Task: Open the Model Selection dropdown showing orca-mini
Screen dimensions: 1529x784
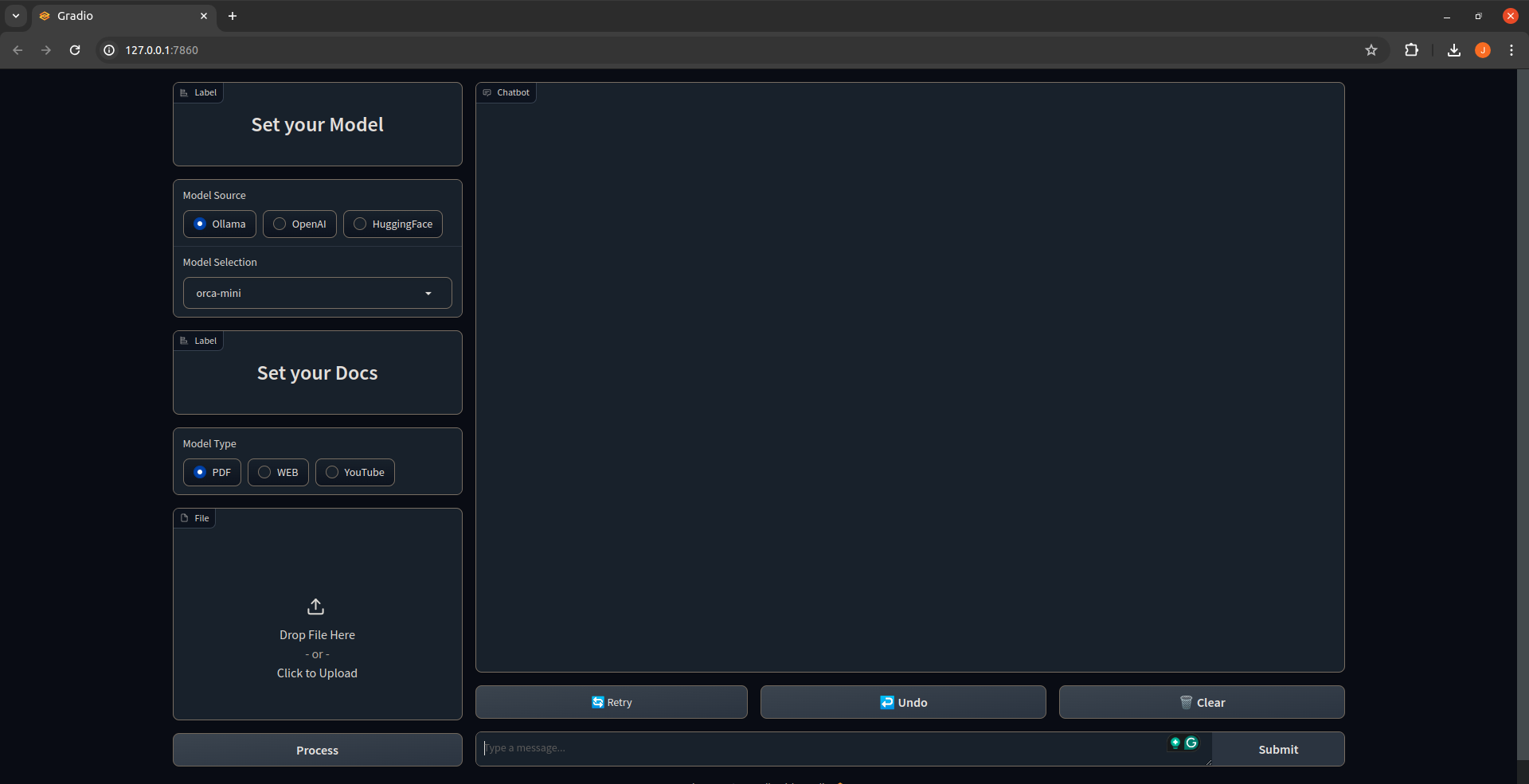Action: (318, 293)
